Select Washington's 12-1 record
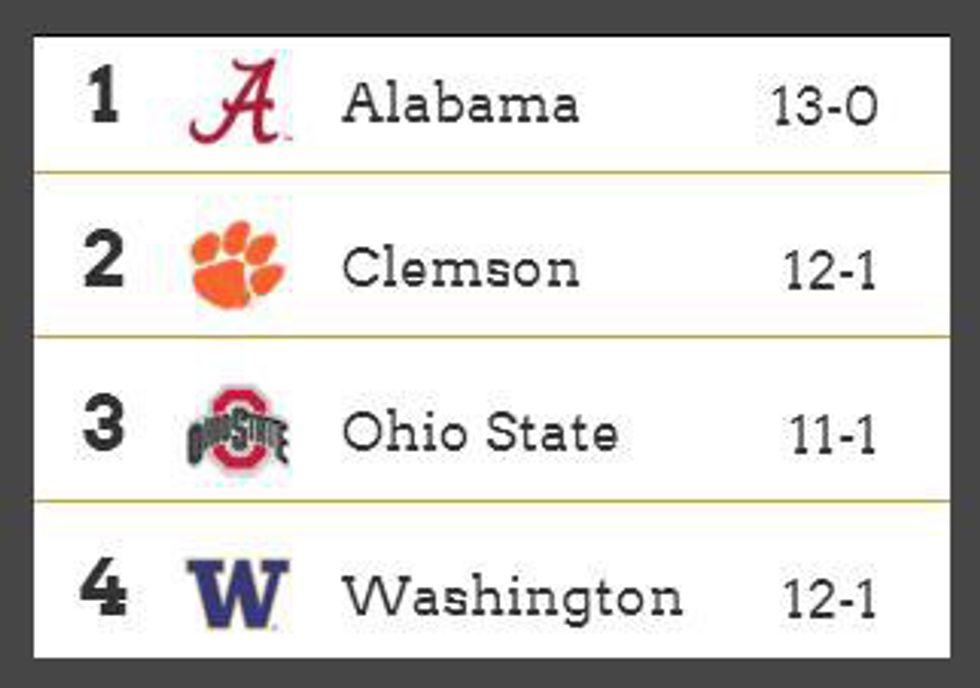980x688 pixels. tap(830, 599)
